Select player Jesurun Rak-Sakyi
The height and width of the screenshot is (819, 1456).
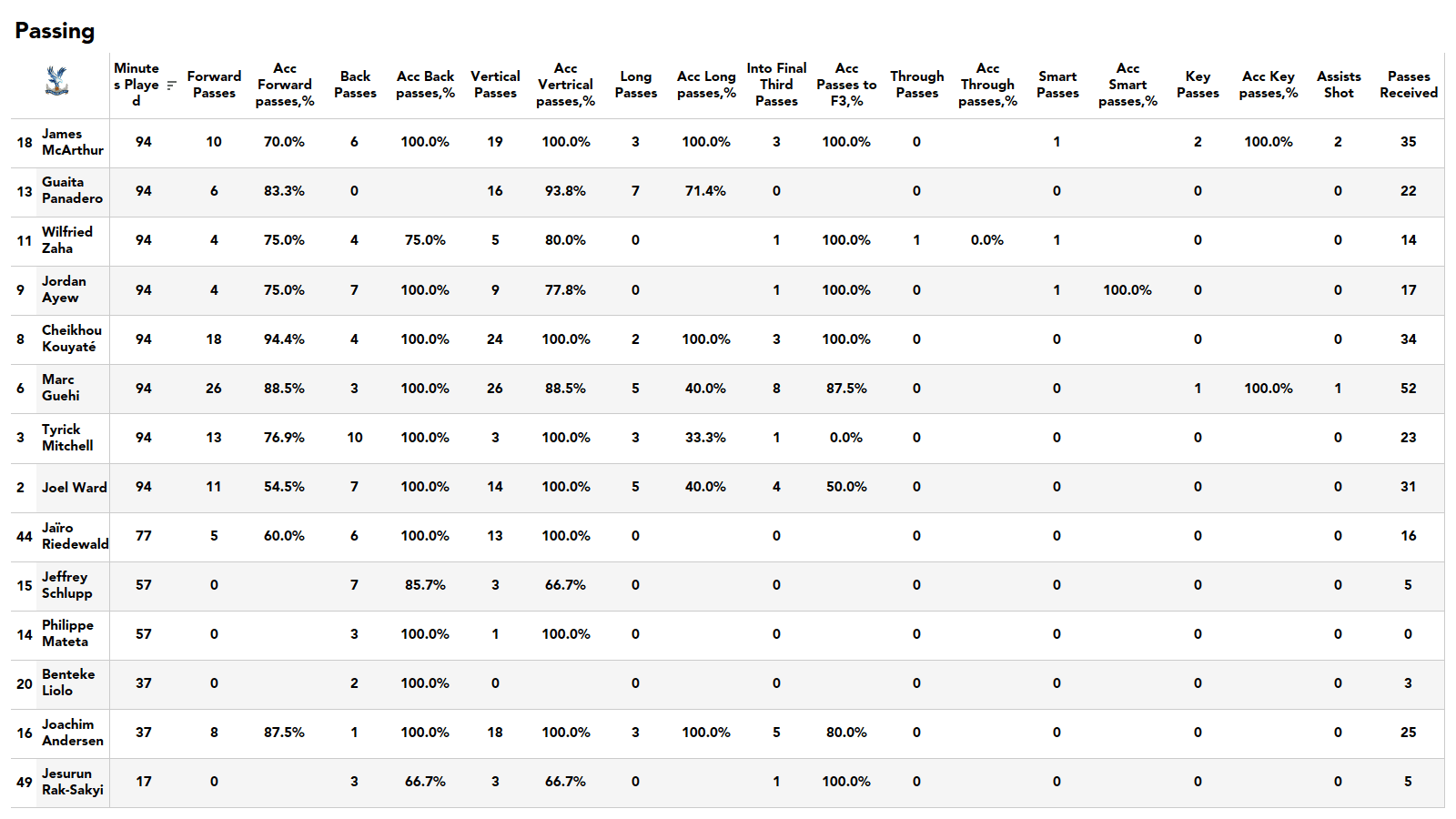coord(73,782)
